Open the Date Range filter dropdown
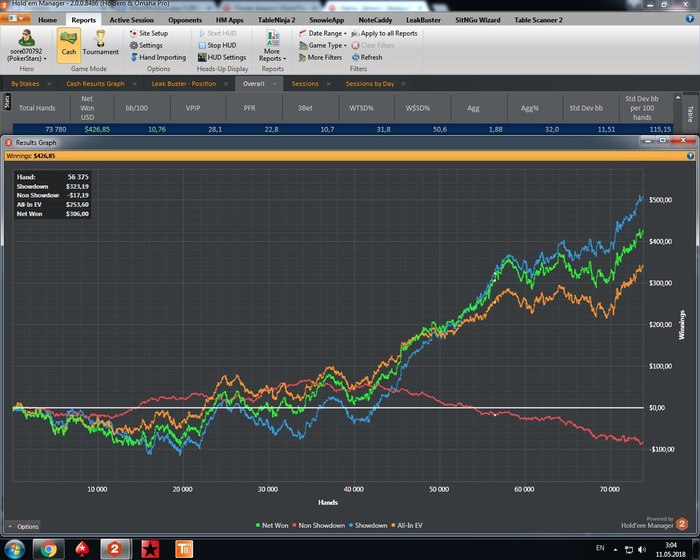 pos(322,33)
